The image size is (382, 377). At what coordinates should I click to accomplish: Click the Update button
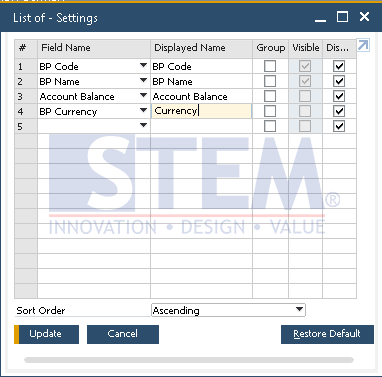46,334
